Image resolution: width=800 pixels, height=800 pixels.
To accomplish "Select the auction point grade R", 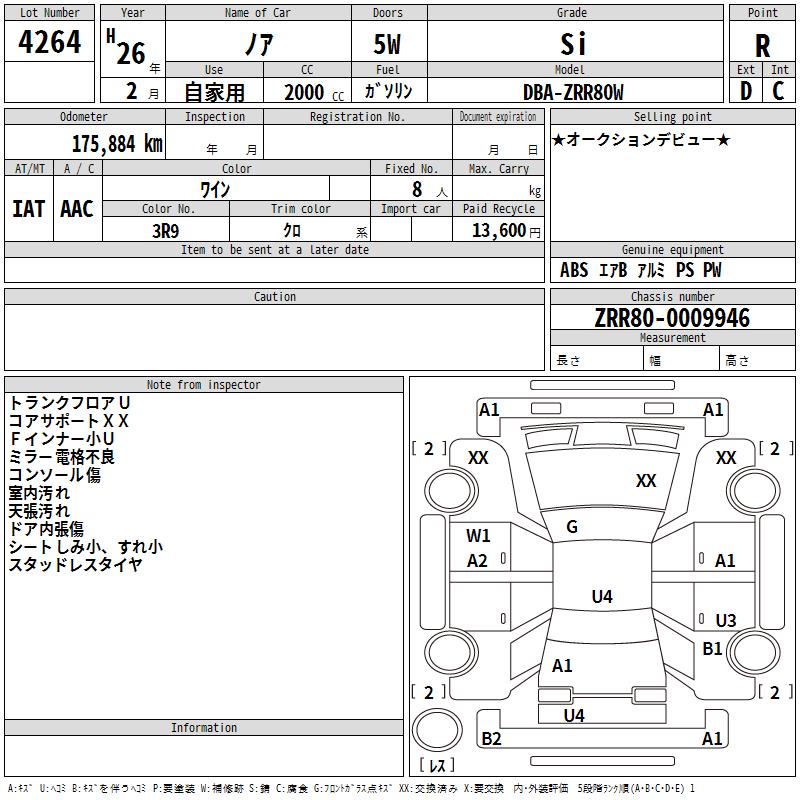I will [x=762, y=45].
